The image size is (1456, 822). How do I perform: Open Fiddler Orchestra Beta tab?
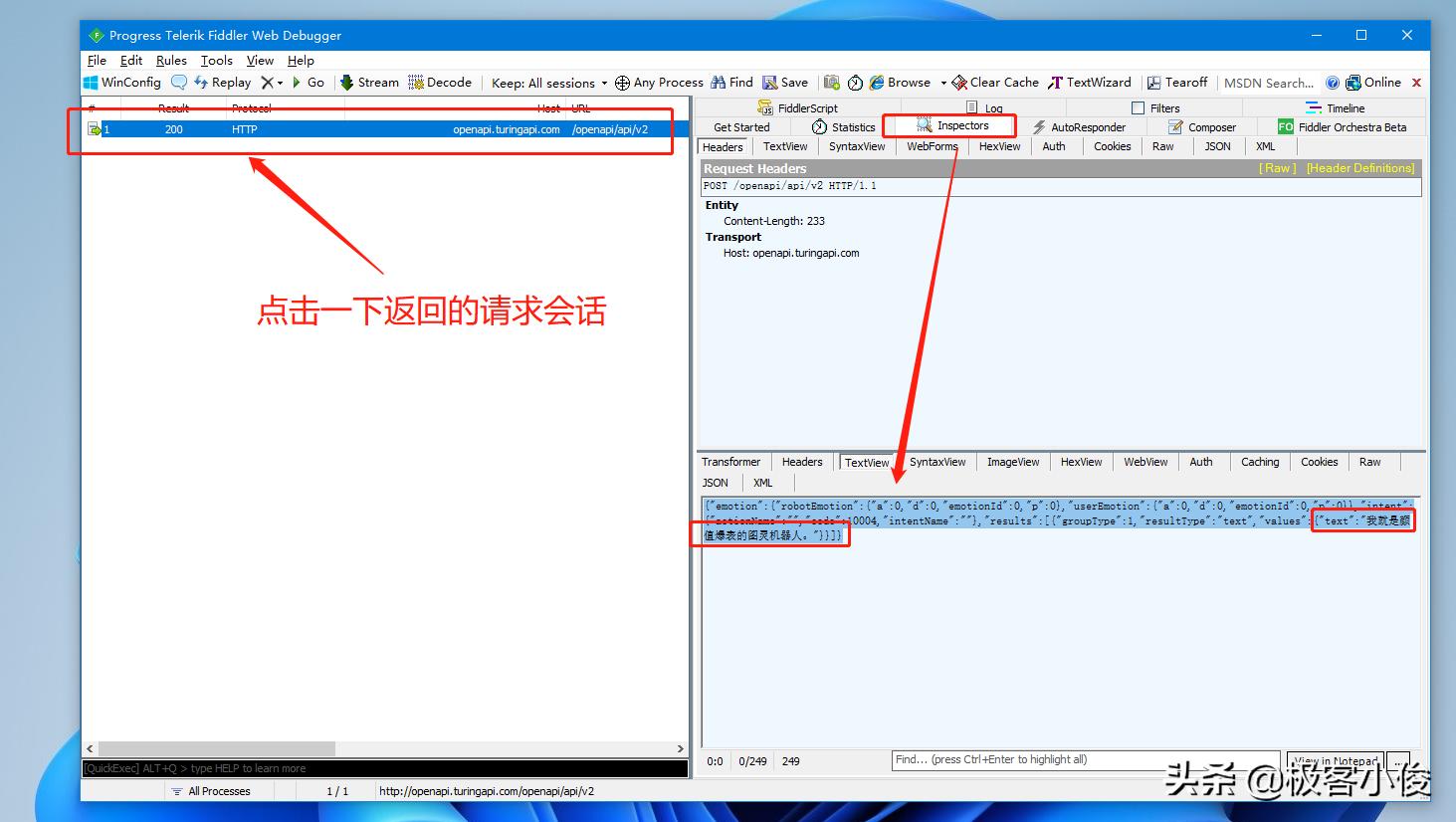point(1343,127)
